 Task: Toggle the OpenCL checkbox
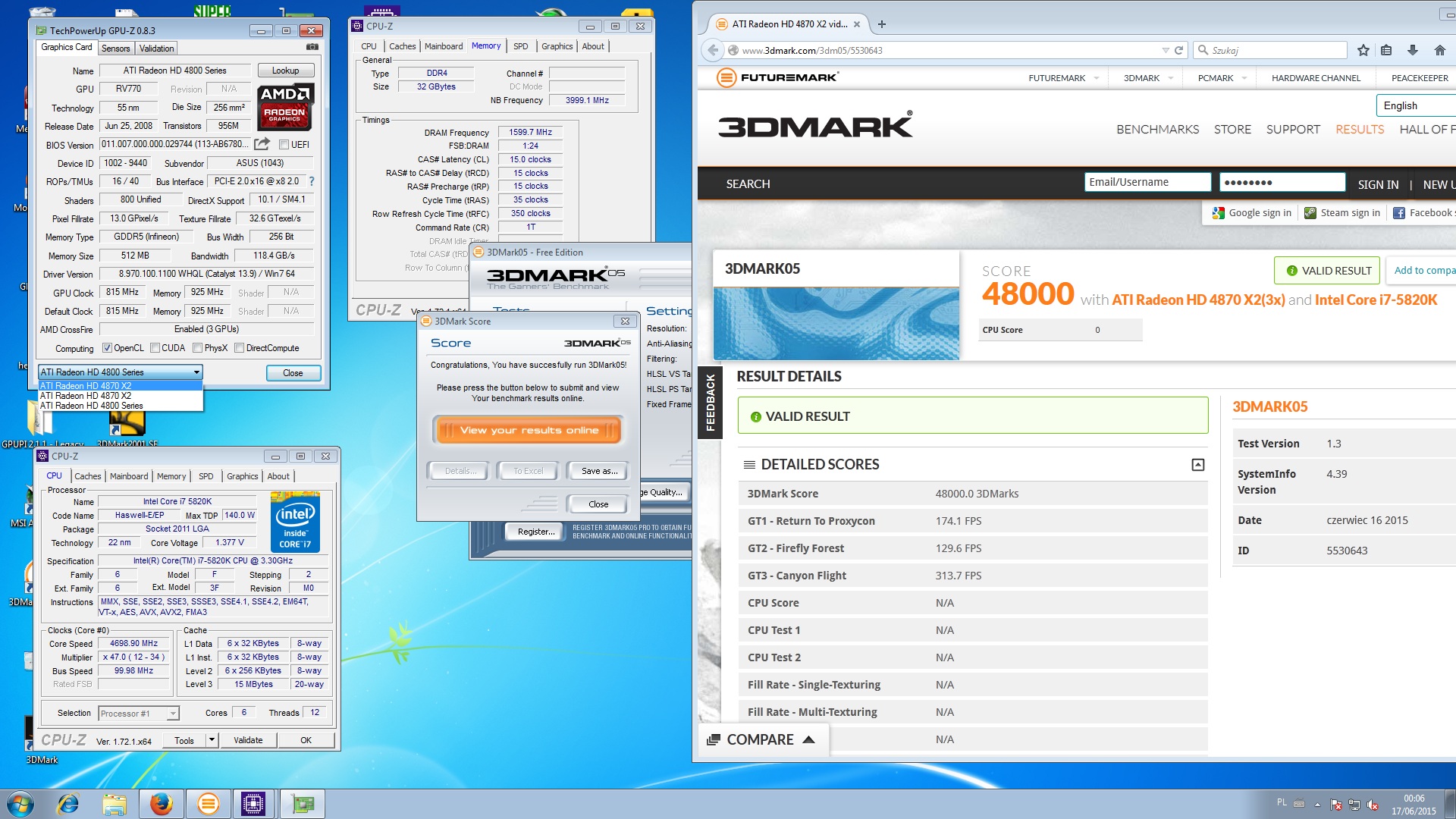(107, 348)
